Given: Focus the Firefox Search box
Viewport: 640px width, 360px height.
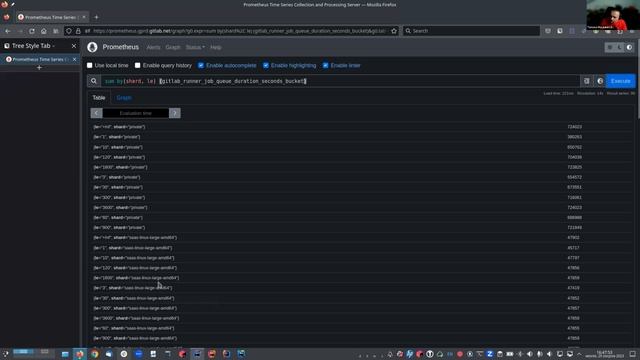Looking at the screenshot, I should [x=471, y=31].
